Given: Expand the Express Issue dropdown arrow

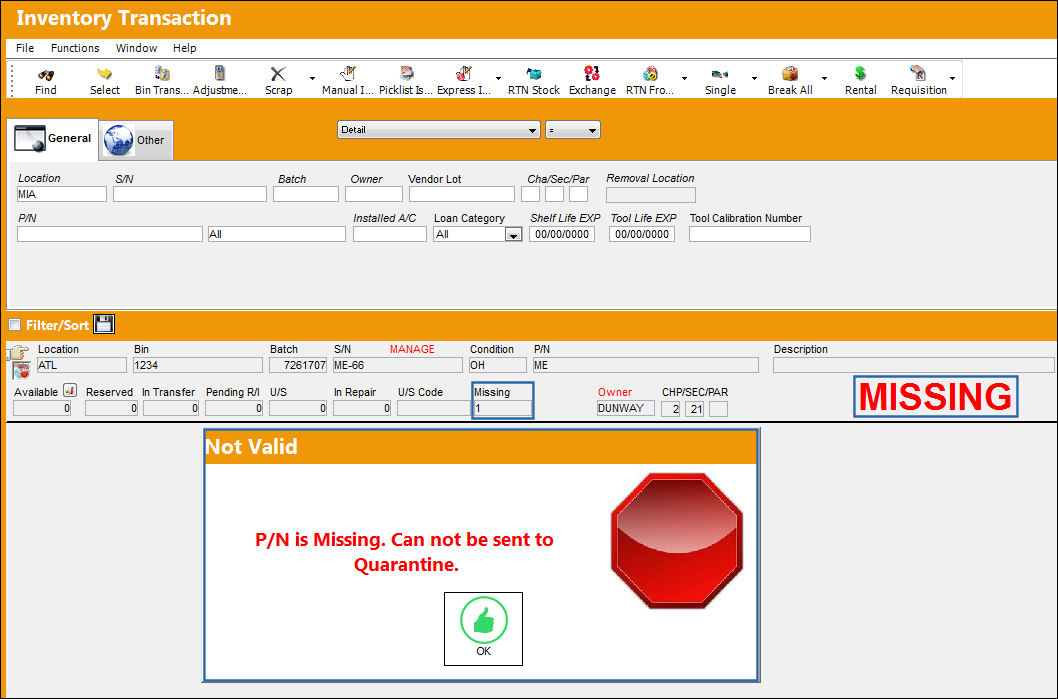Looking at the screenshot, I should [x=498, y=78].
